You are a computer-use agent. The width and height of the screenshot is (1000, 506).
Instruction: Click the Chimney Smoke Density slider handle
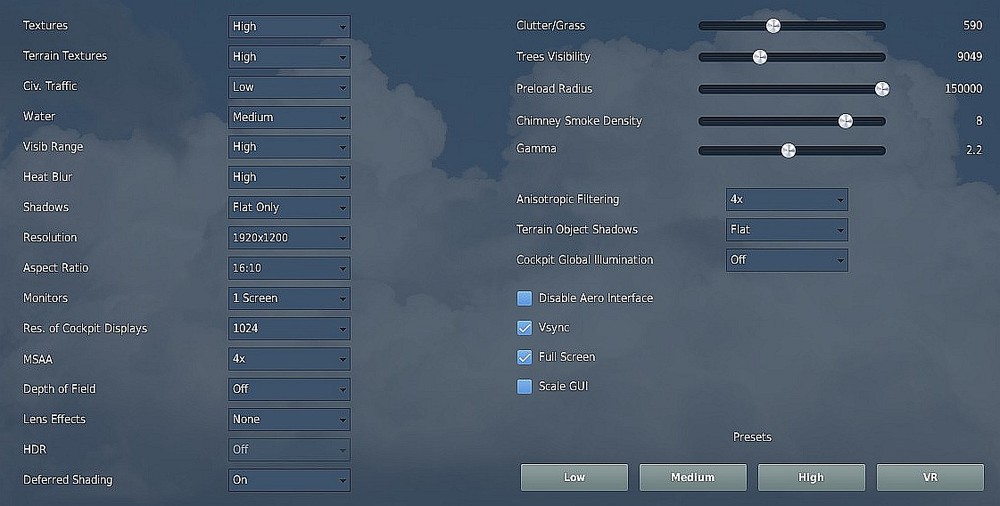coord(846,121)
